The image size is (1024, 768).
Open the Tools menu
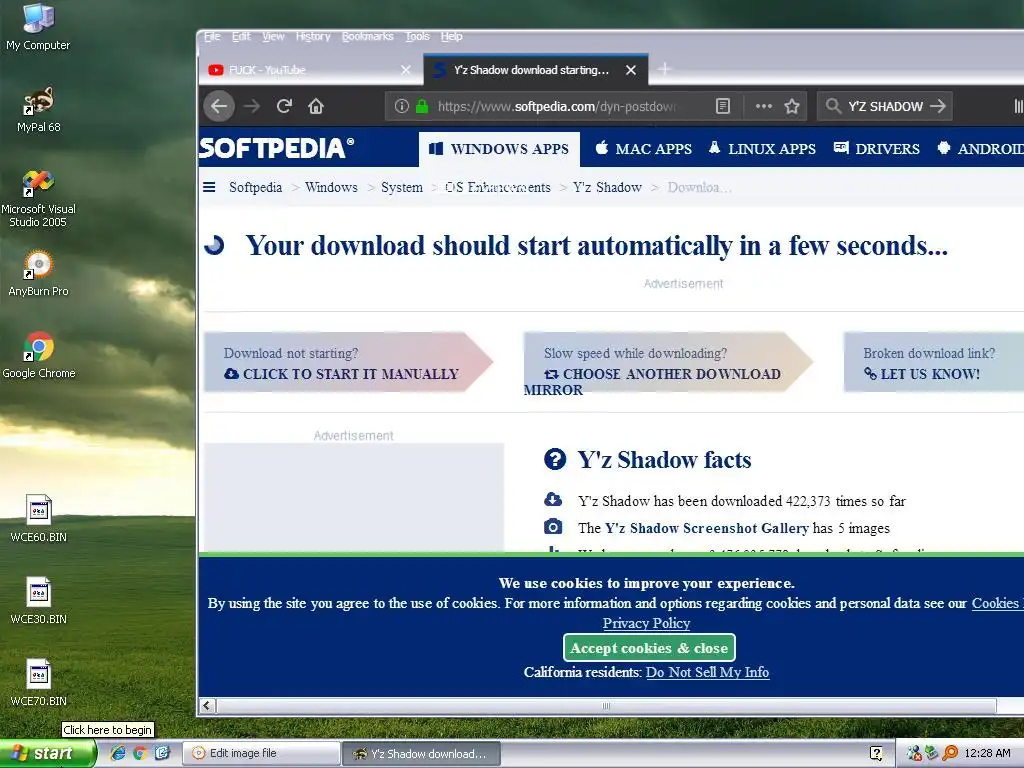(x=417, y=37)
